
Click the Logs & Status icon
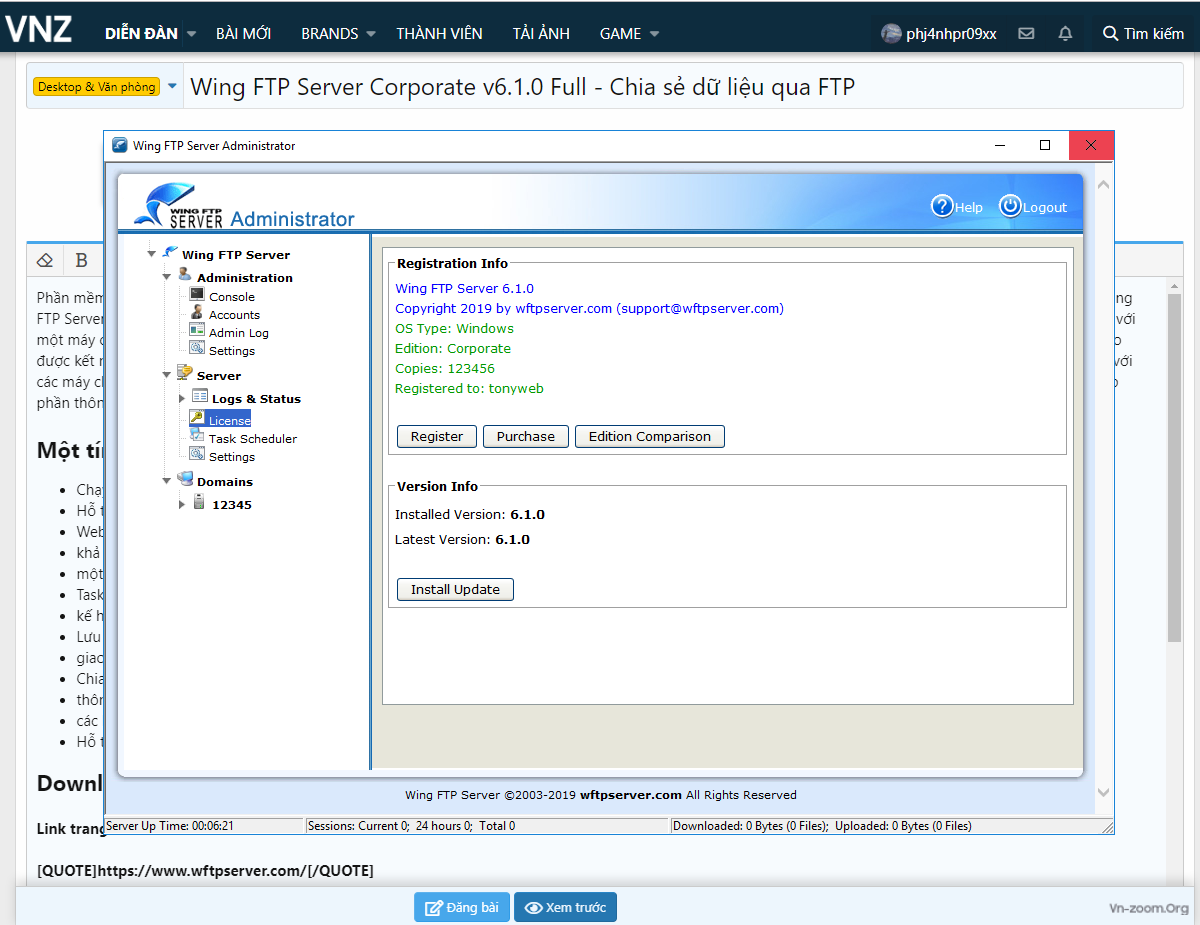point(200,397)
